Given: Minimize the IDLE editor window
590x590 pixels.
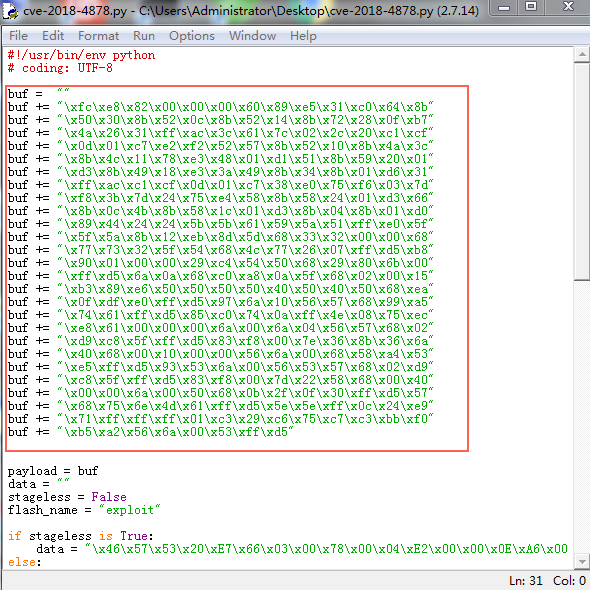Looking at the screenshot, I should click(504, 7).
